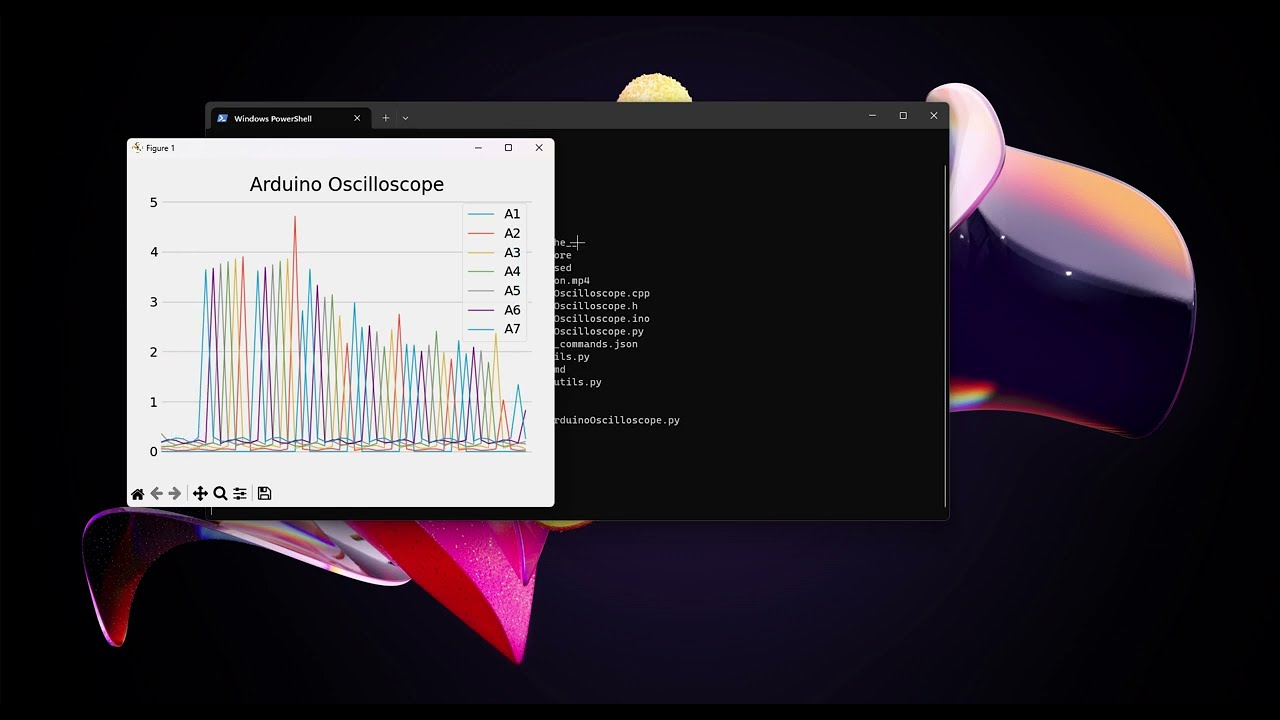Click the A4 legend entry
The height and width of the screenshot is (720, 1280).
point(494,272)
